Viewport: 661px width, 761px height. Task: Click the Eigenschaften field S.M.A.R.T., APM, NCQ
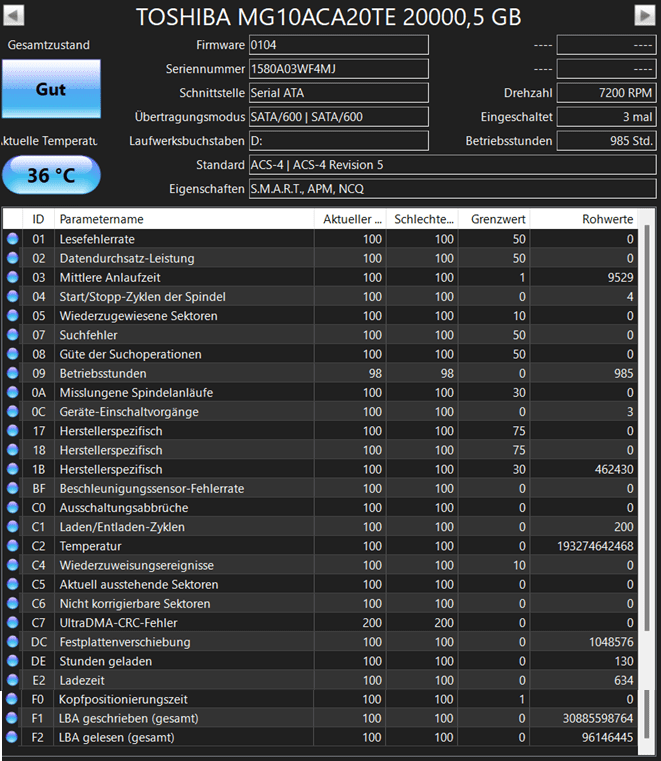[452, 188]
